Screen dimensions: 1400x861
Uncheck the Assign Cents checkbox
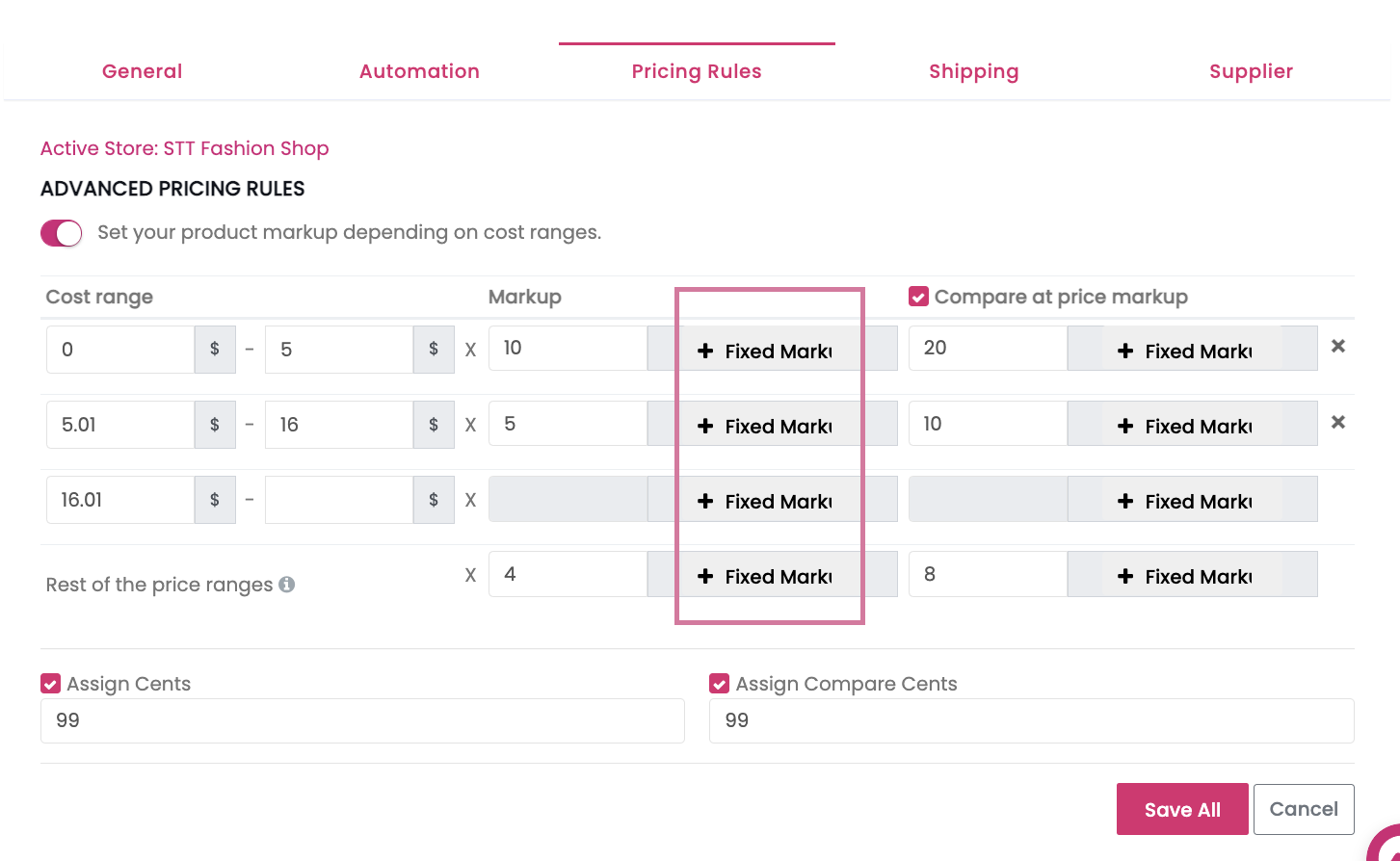pos(50,684)
